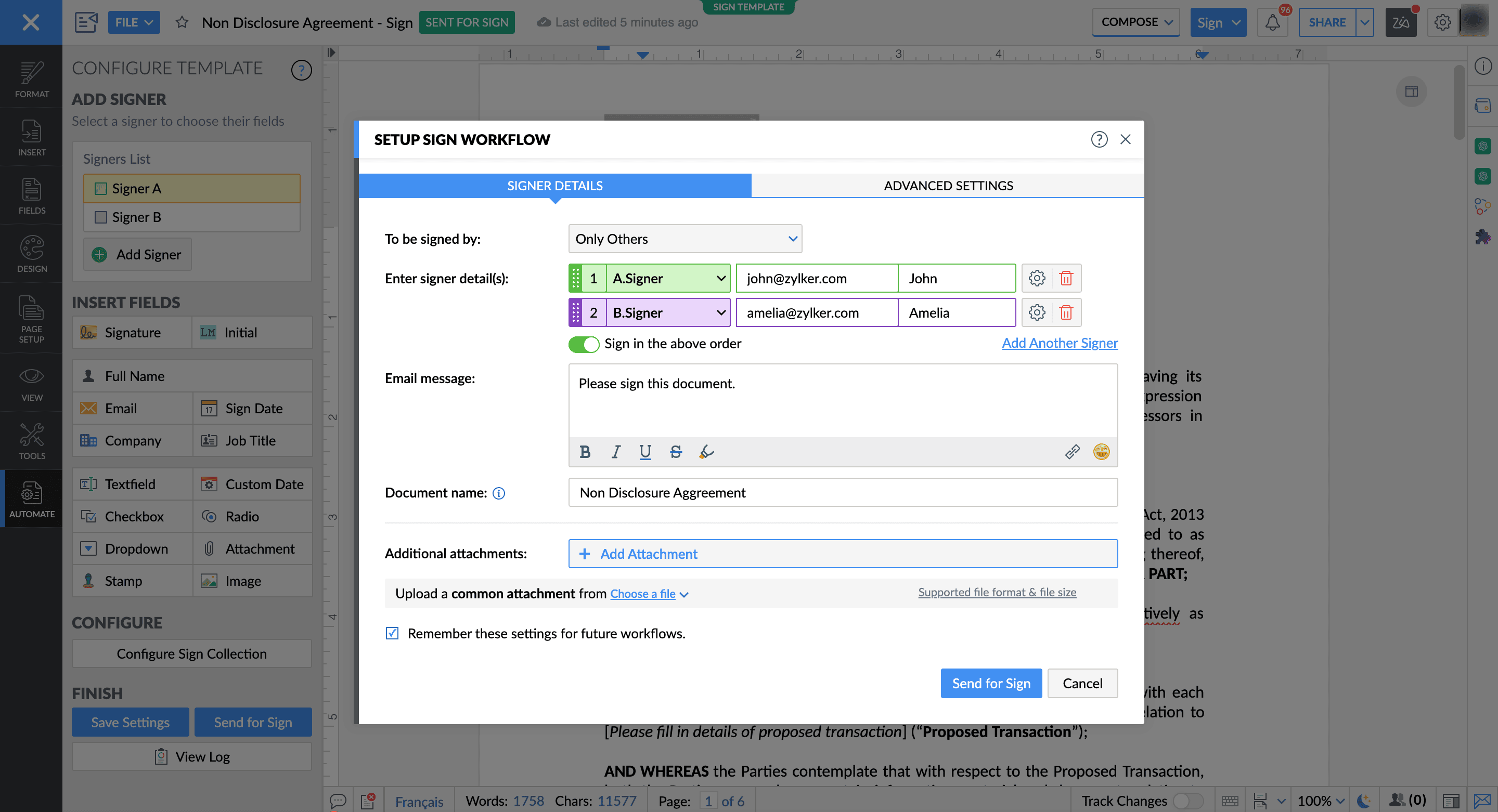
Task: Click into the Document name input field
Action: (x=842, y=492)
